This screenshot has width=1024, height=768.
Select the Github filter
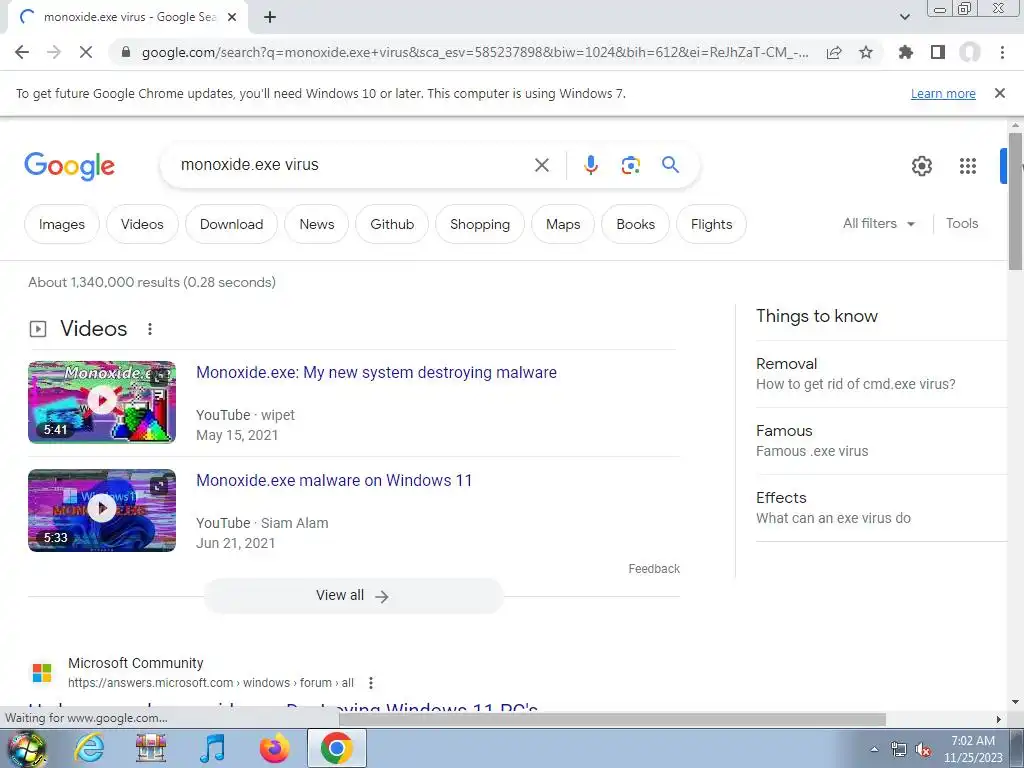coord(392,224)
